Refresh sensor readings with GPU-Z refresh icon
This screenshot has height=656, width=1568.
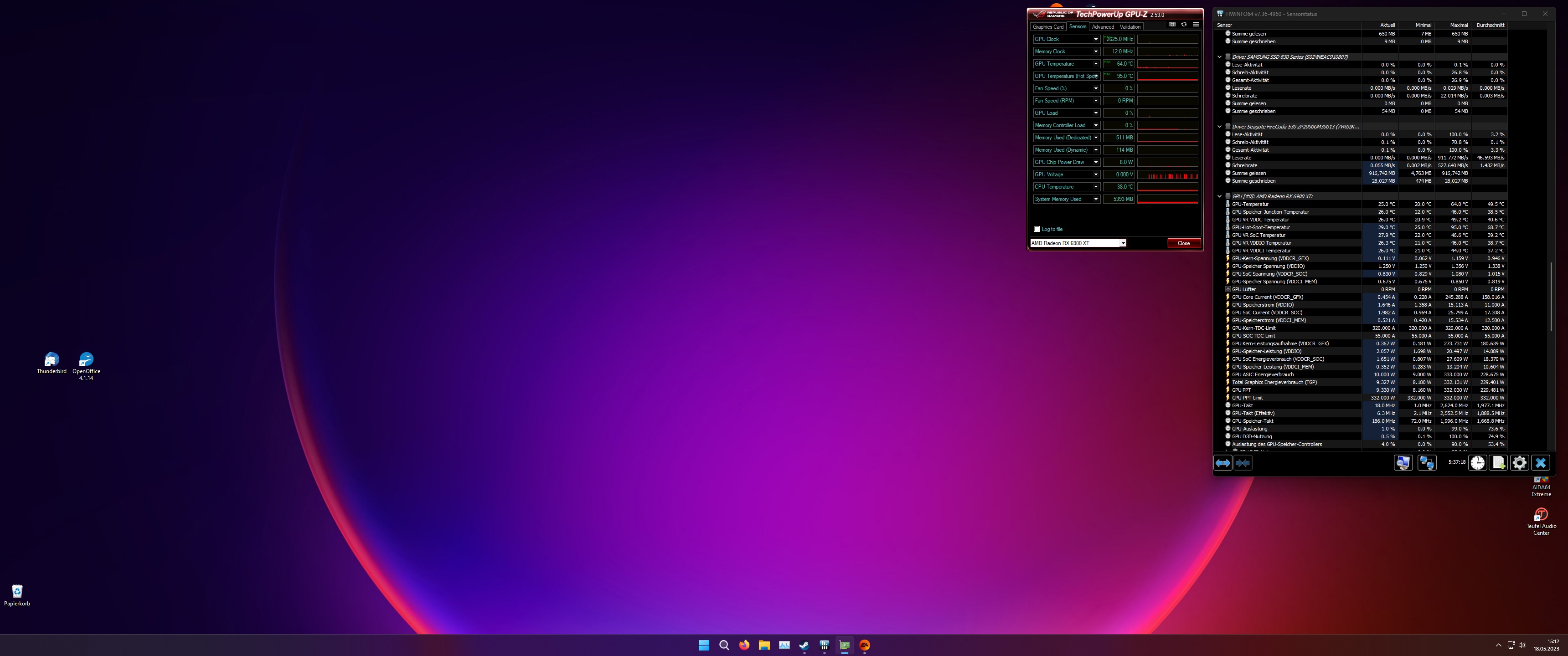(1184, 24)
